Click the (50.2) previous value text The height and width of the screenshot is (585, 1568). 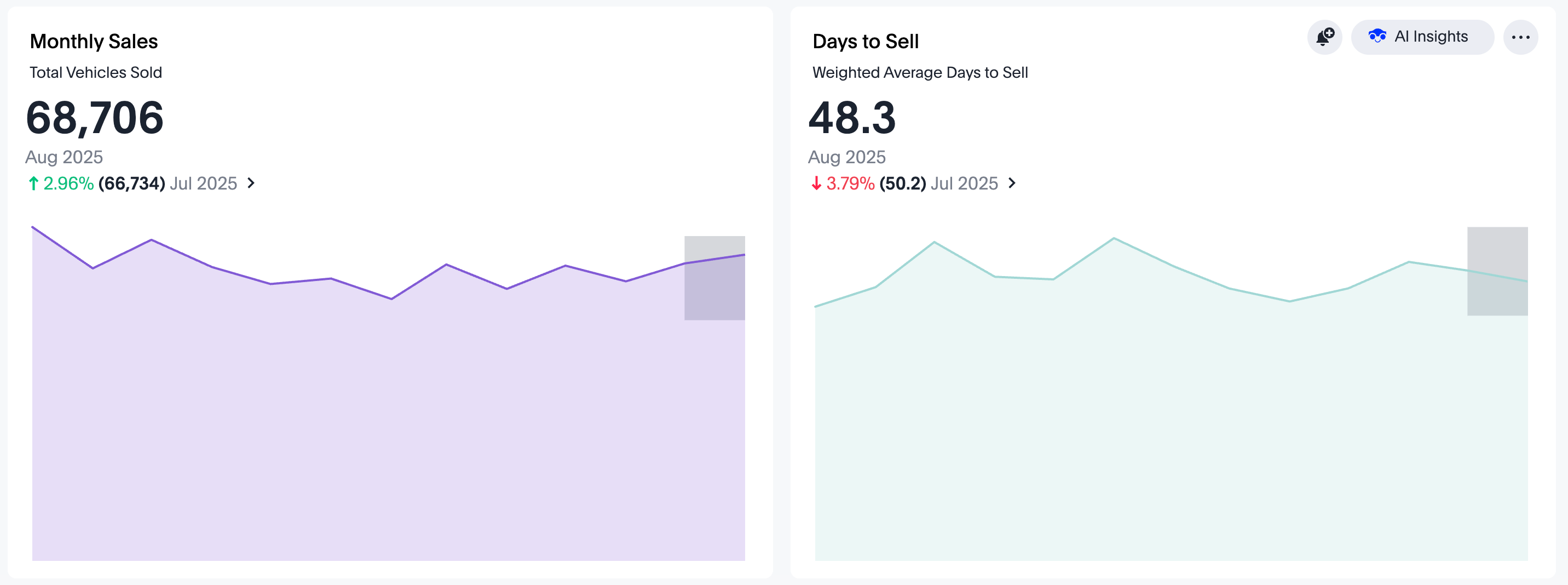903,183
